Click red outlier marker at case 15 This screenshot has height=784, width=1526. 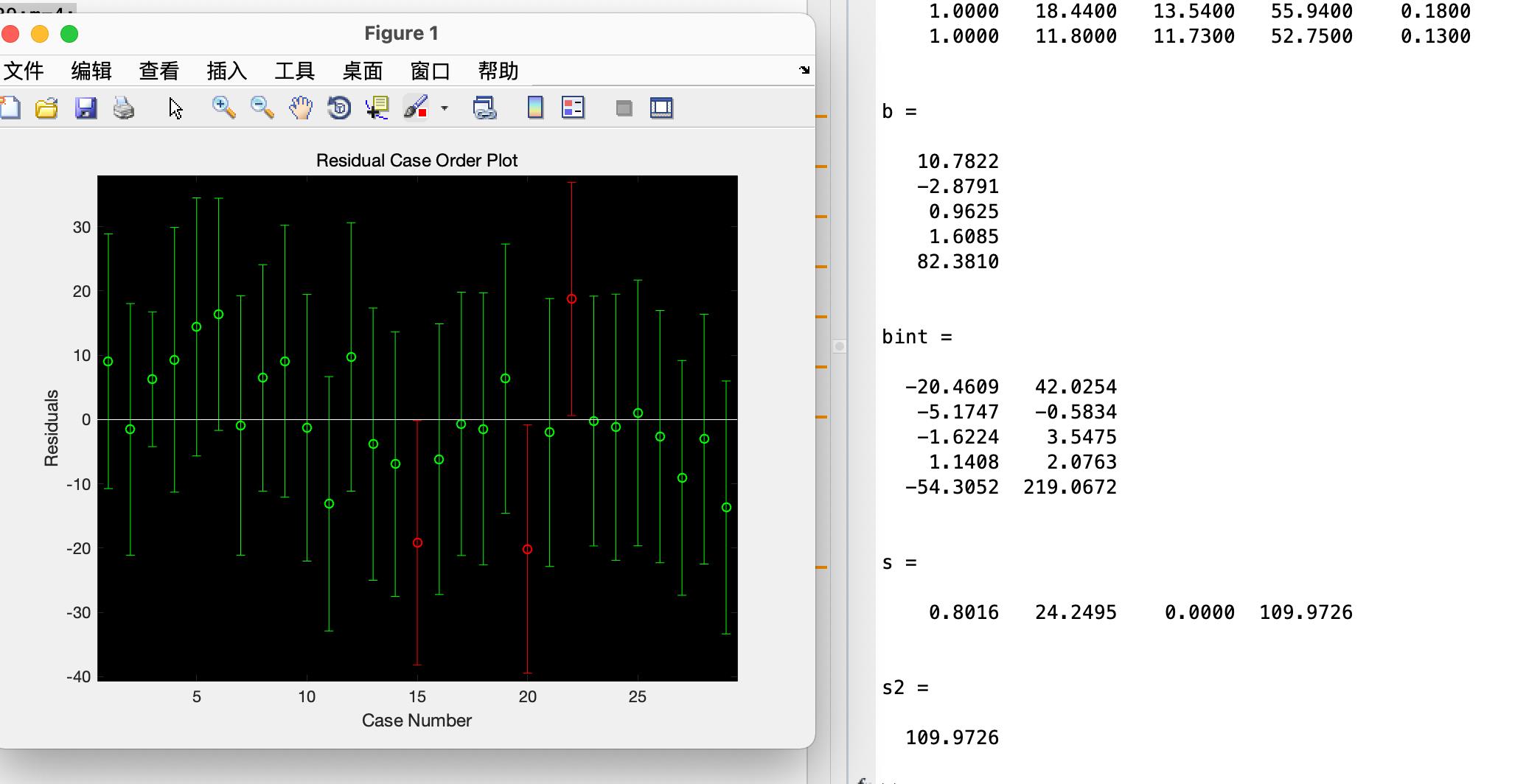(417, 543)
